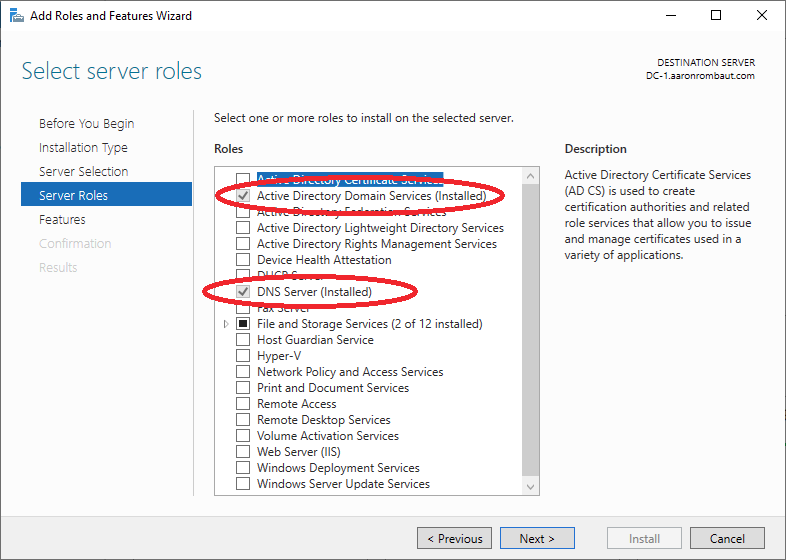Image resolution: width=786 pixels, height=560 pixels.
Task: Click the Next button
Action: pos(537,539)
